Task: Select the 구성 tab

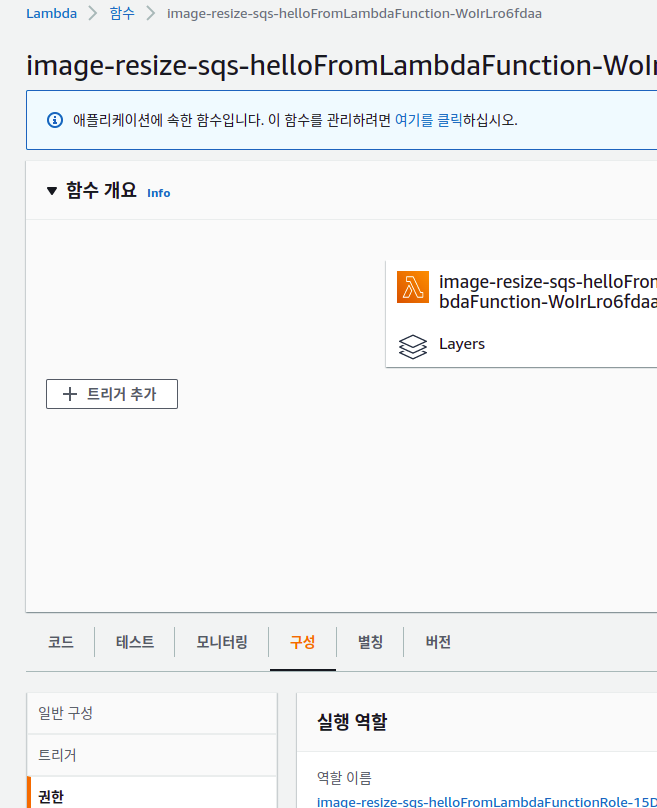Action: pyautogui.click(x=302, y=642)
